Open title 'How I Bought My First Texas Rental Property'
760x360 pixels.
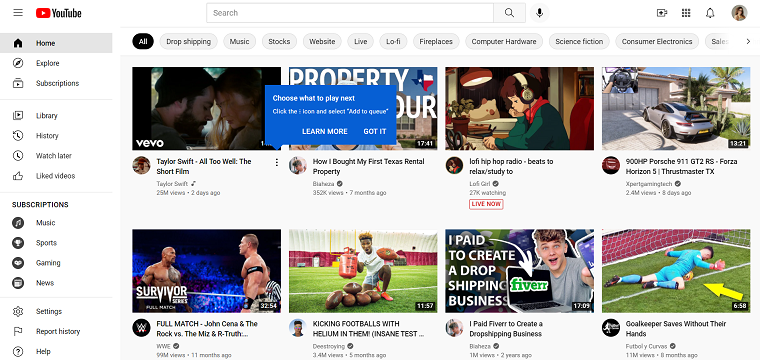point(368,166)
